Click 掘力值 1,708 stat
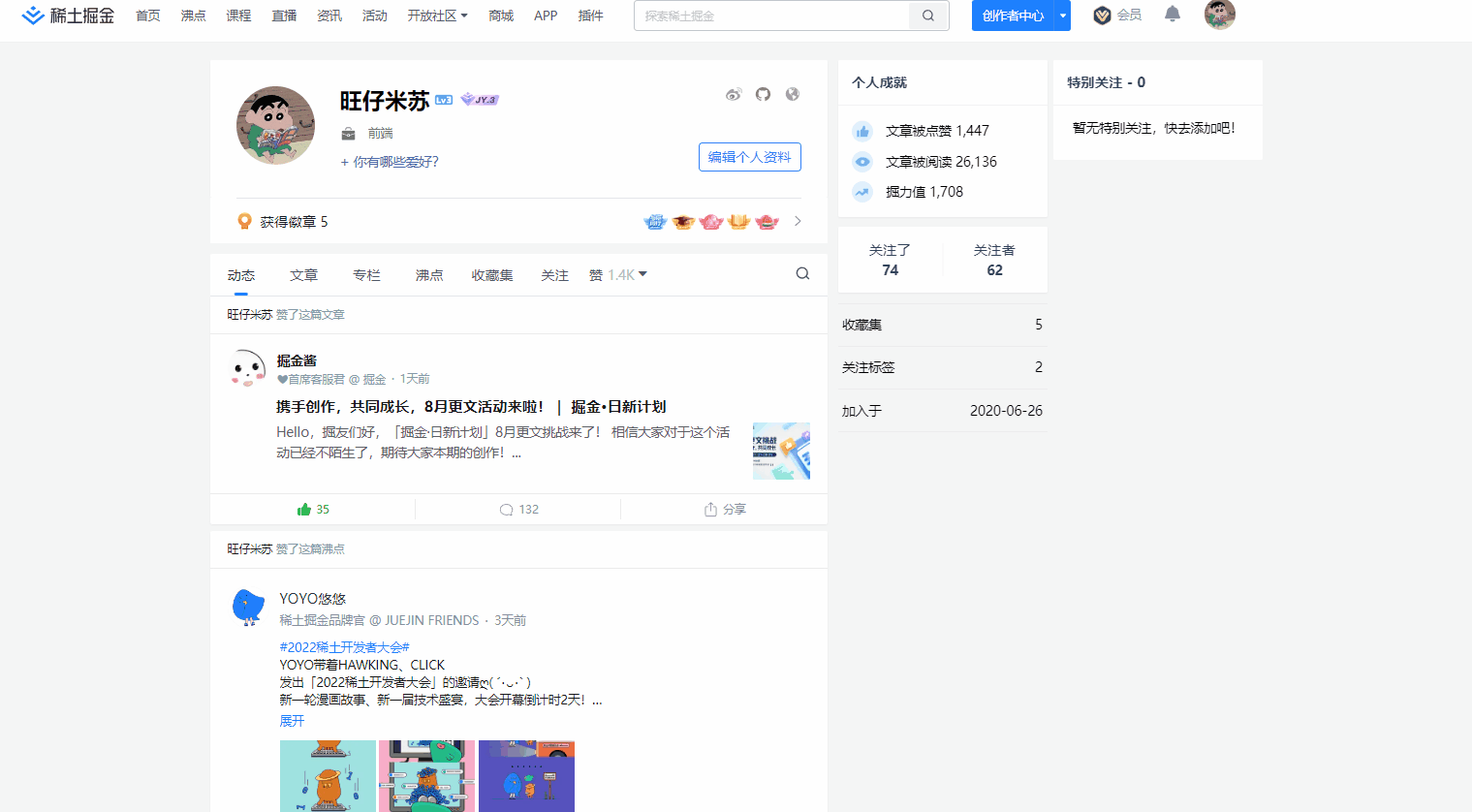The image size is (1472, 812). (x=924, y=192)
